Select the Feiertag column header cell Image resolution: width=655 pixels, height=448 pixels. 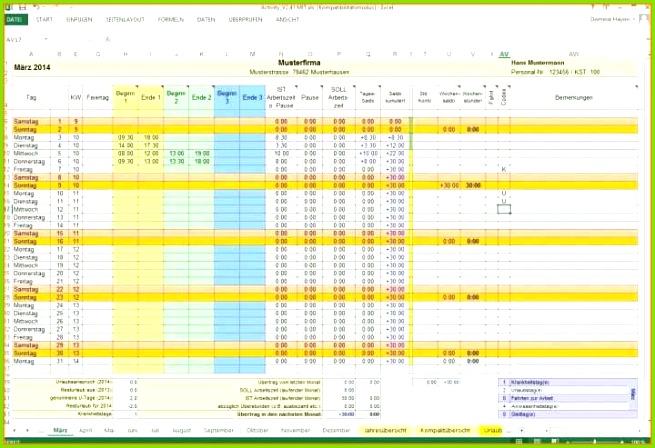[x=97, y=97]
